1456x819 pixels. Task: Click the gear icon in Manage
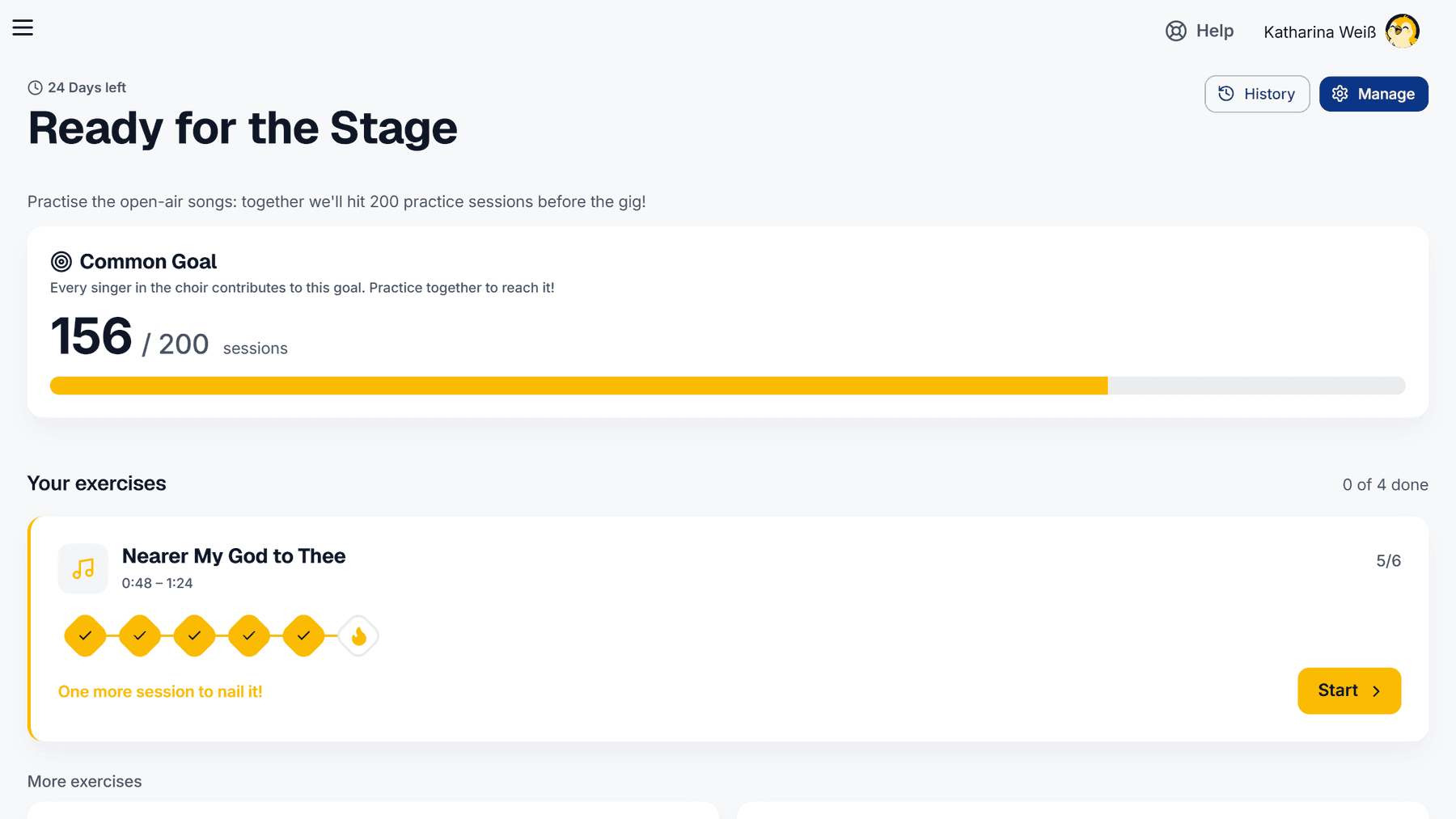point(1340,94)
